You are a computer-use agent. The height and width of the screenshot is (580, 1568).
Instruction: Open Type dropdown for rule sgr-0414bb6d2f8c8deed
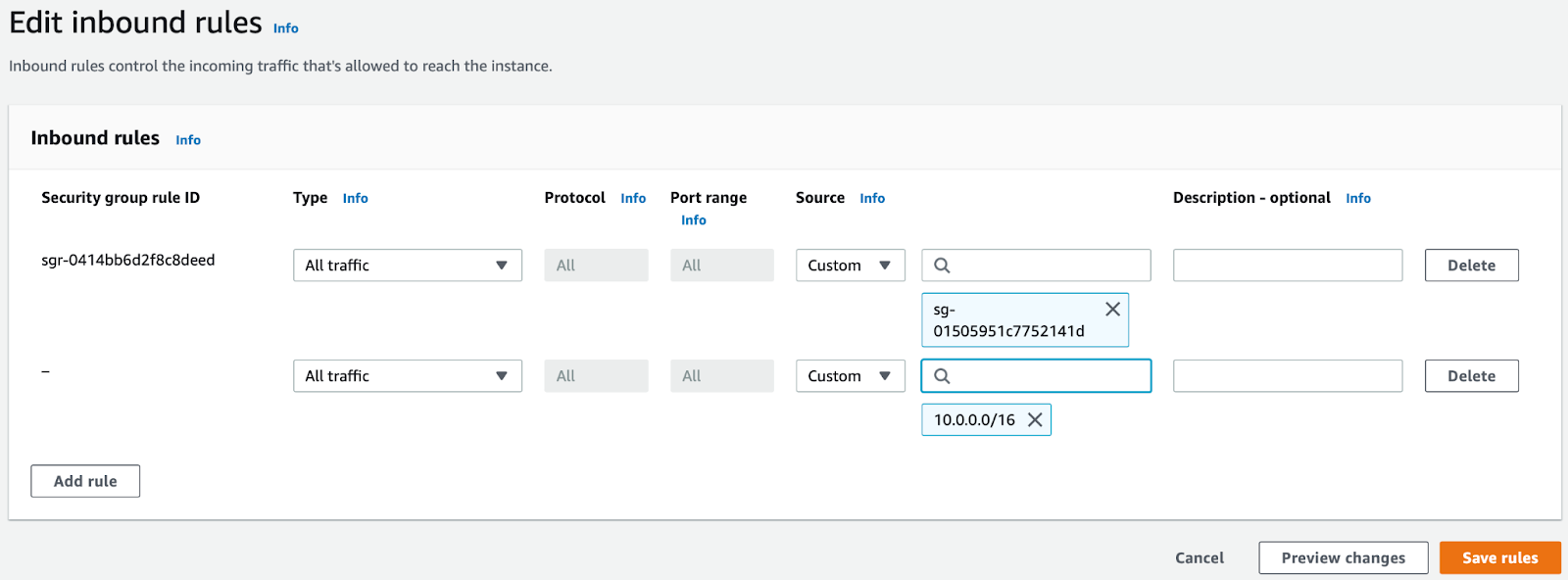407,266
